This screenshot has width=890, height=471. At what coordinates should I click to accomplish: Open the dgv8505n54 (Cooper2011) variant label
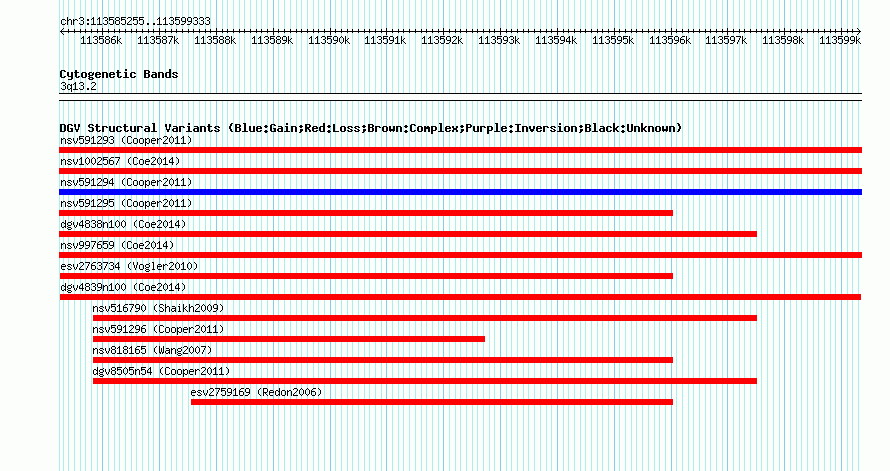161,371
